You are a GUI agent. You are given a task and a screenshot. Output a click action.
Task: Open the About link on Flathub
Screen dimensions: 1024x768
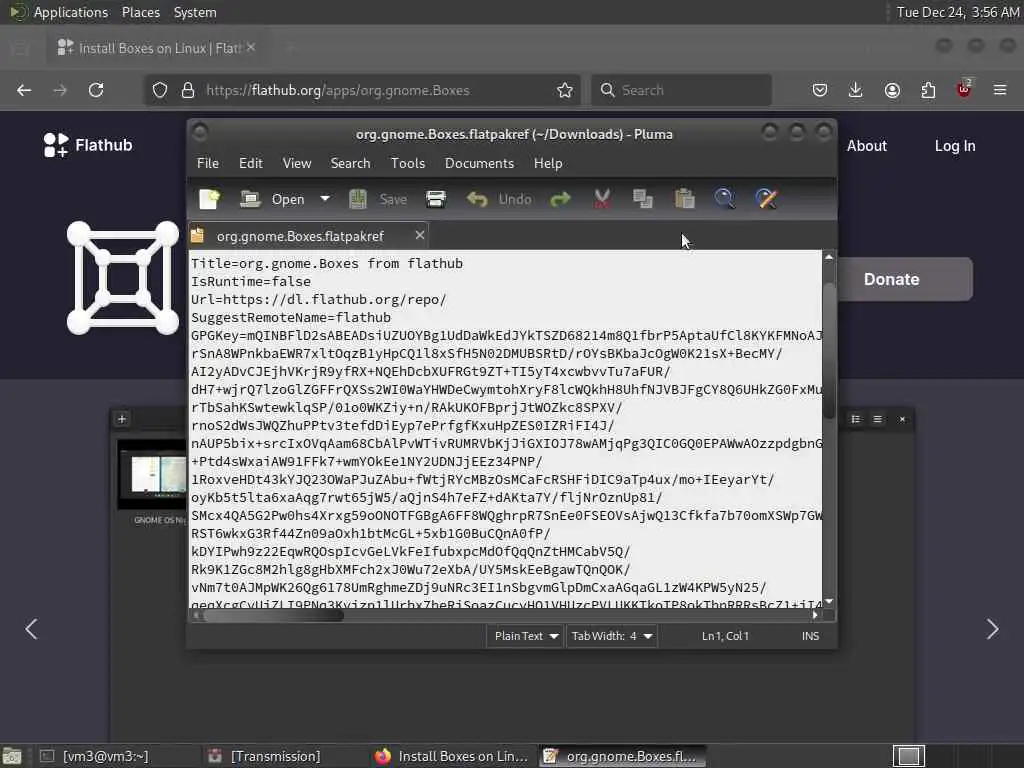point(867,146)
